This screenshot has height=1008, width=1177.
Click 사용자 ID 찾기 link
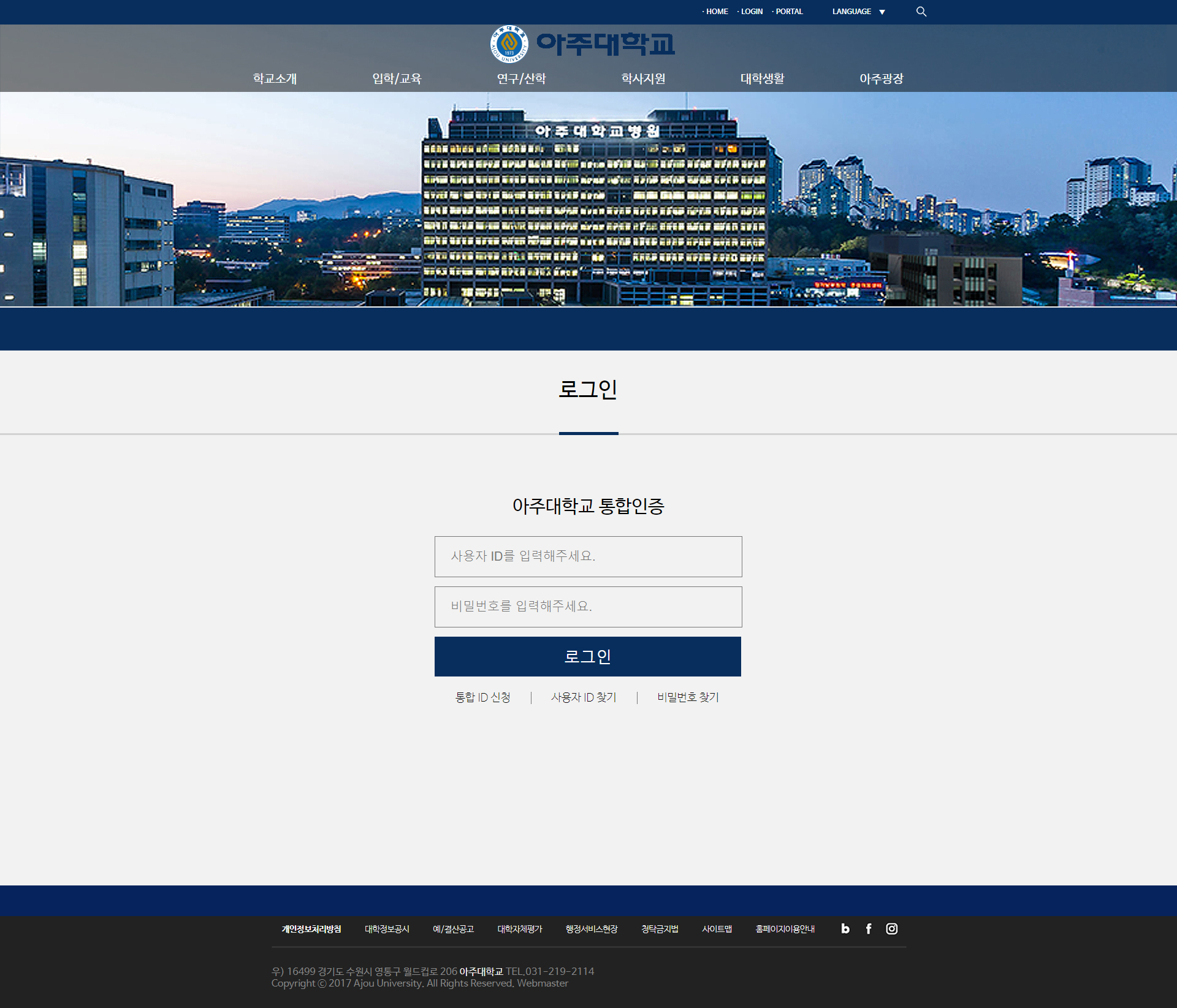584,697
